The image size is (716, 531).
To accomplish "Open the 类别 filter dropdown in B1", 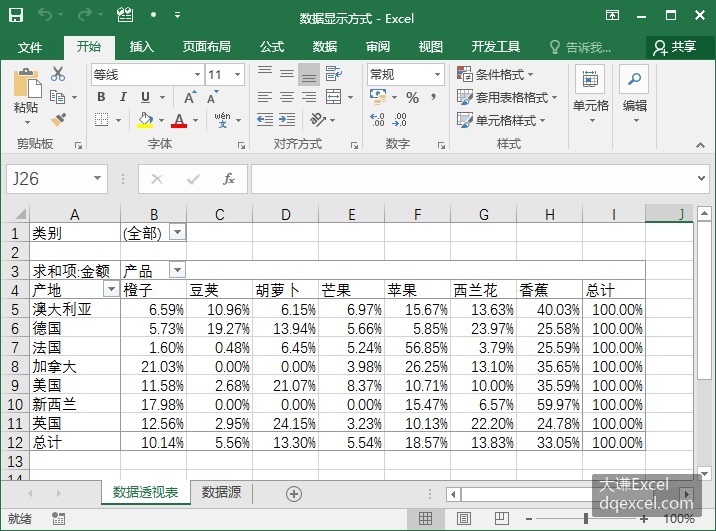I will [x=177, y=232].
